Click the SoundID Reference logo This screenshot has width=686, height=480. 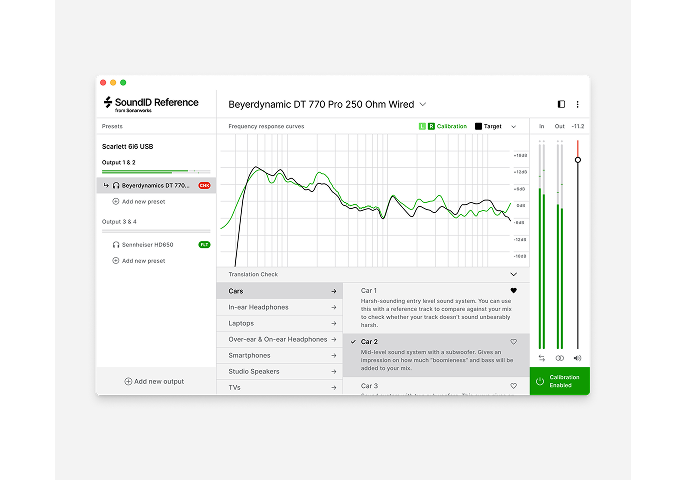151,104
